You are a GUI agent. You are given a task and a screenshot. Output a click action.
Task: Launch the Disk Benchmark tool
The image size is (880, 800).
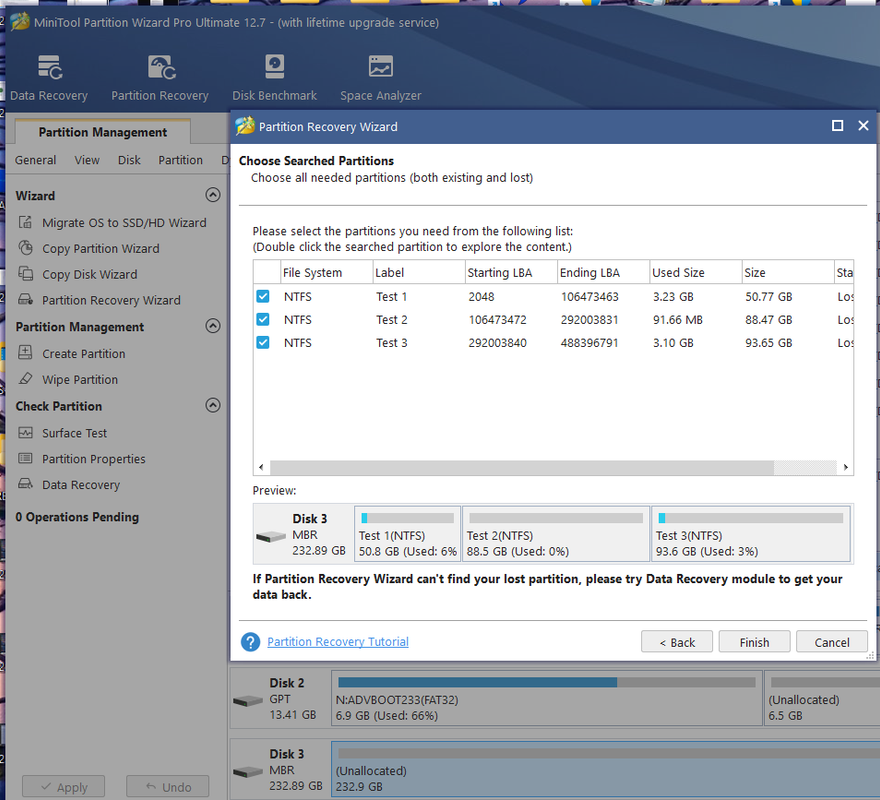tap(274, 78)
